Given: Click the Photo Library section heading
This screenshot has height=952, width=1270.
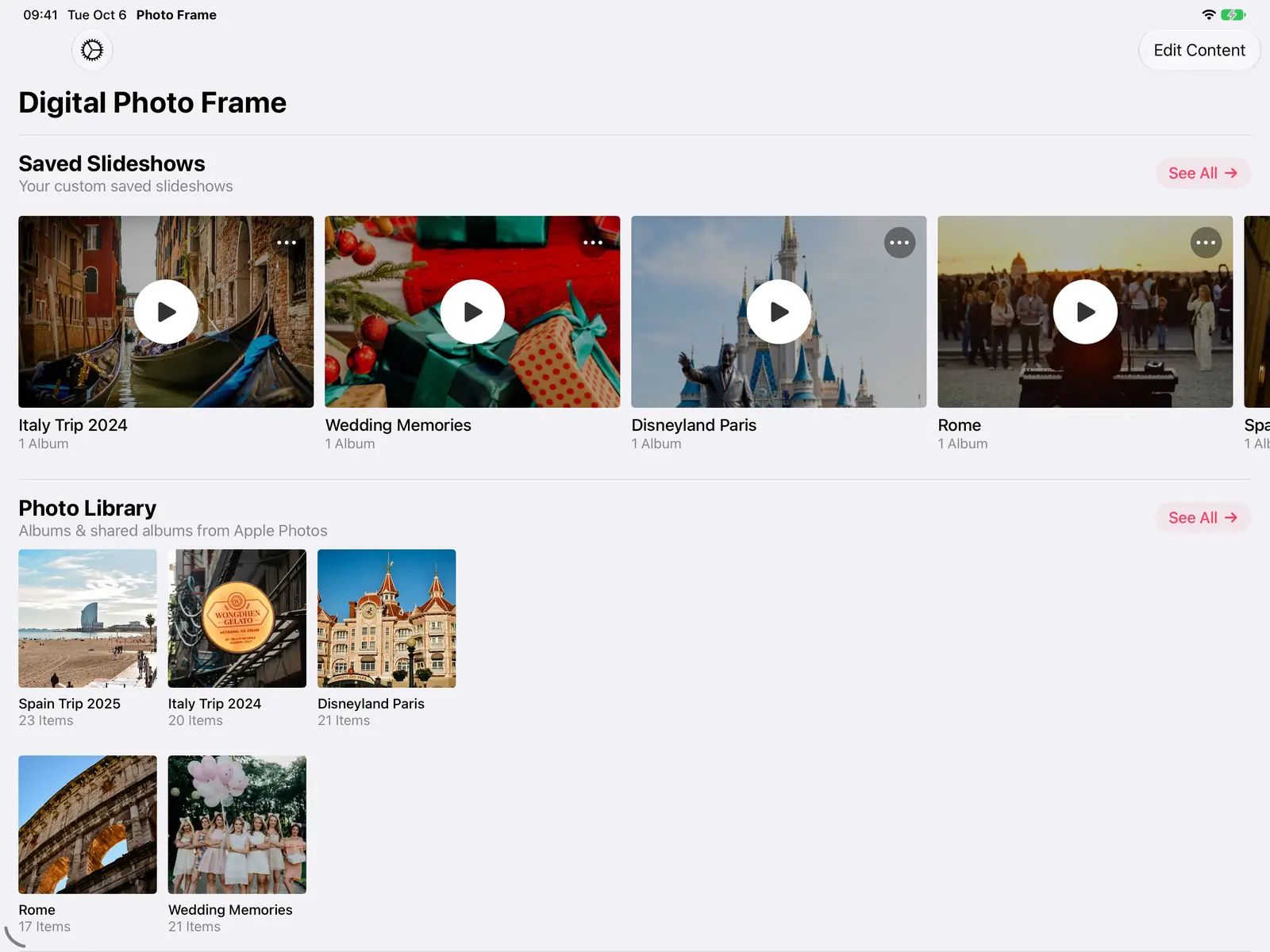Looking at the screenshot, I should point(87,508).
